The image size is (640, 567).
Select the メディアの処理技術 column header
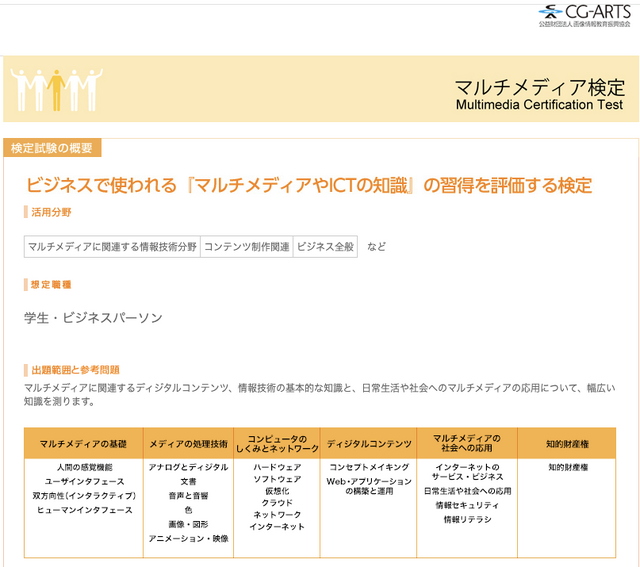(188, 444)
